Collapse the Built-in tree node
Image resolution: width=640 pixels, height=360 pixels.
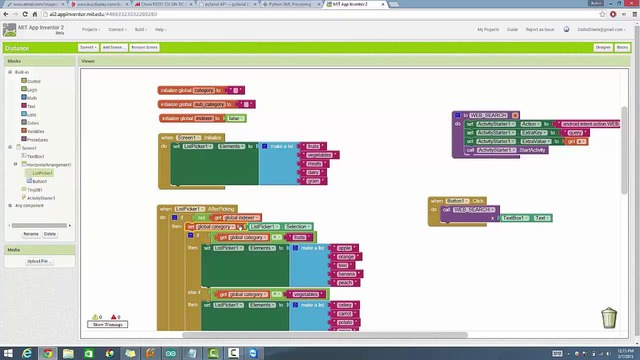coord(10,72)
